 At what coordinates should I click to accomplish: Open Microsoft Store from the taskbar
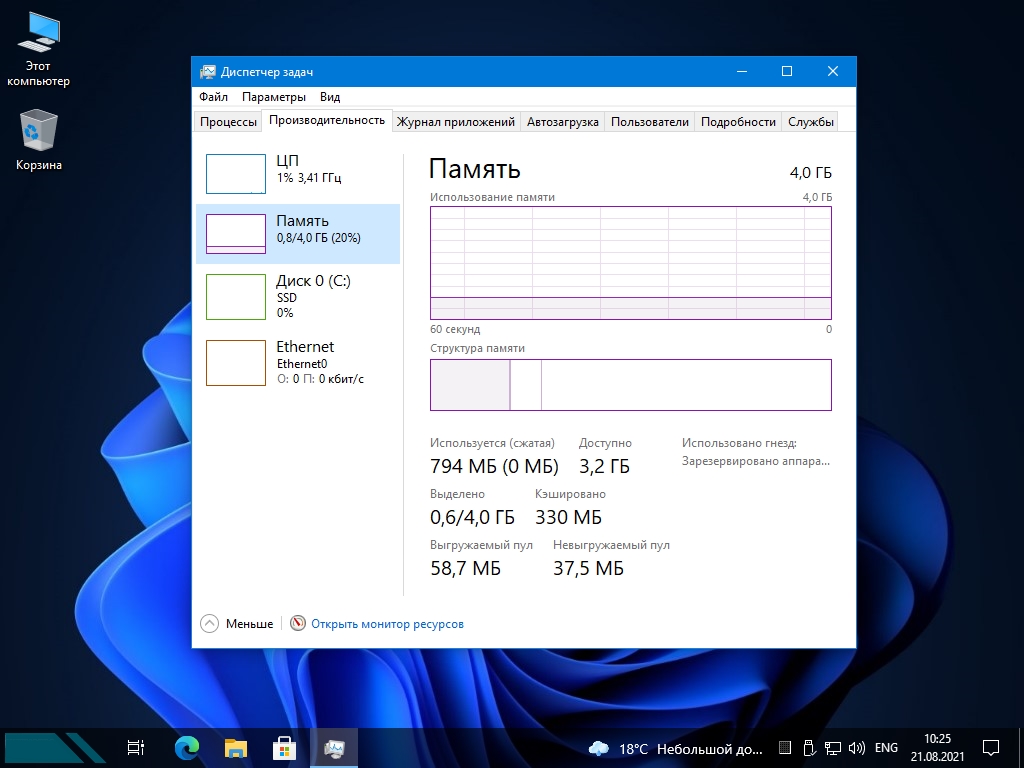coord(284,748)
